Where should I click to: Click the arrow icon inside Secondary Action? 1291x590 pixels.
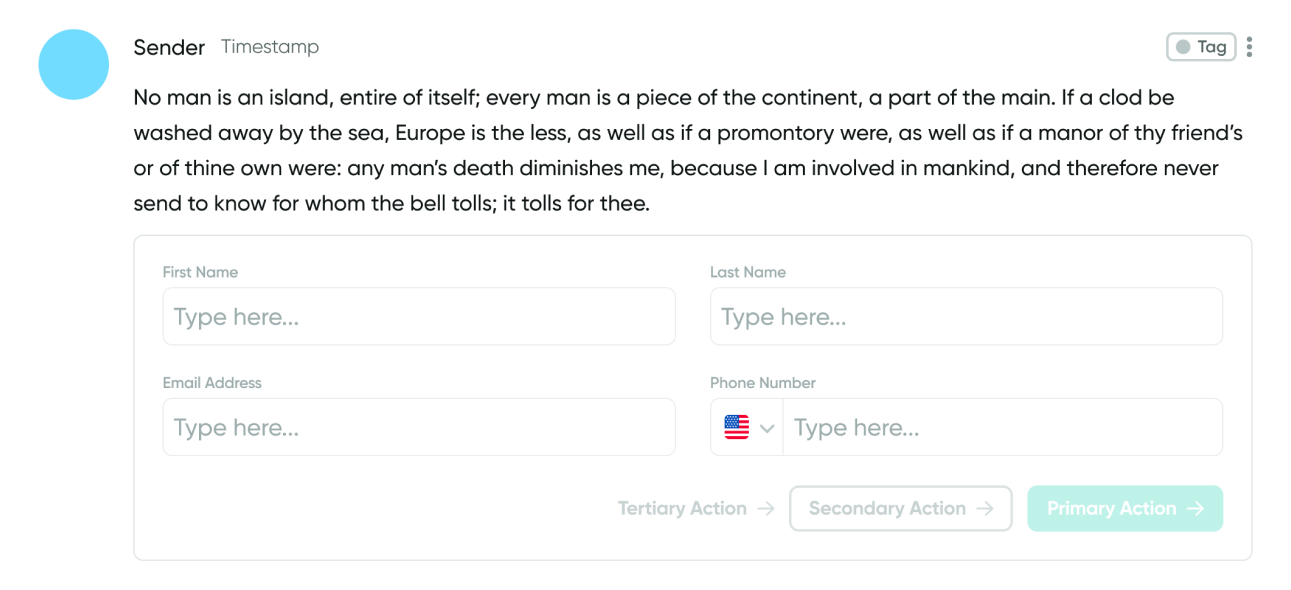click(985, 508)
